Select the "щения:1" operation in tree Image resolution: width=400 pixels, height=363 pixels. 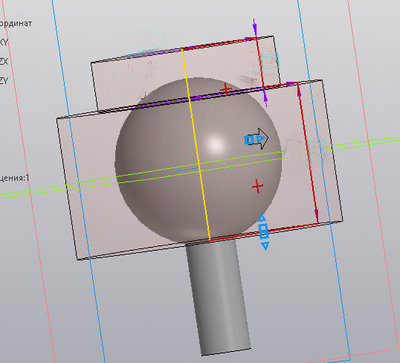point(14,178)
